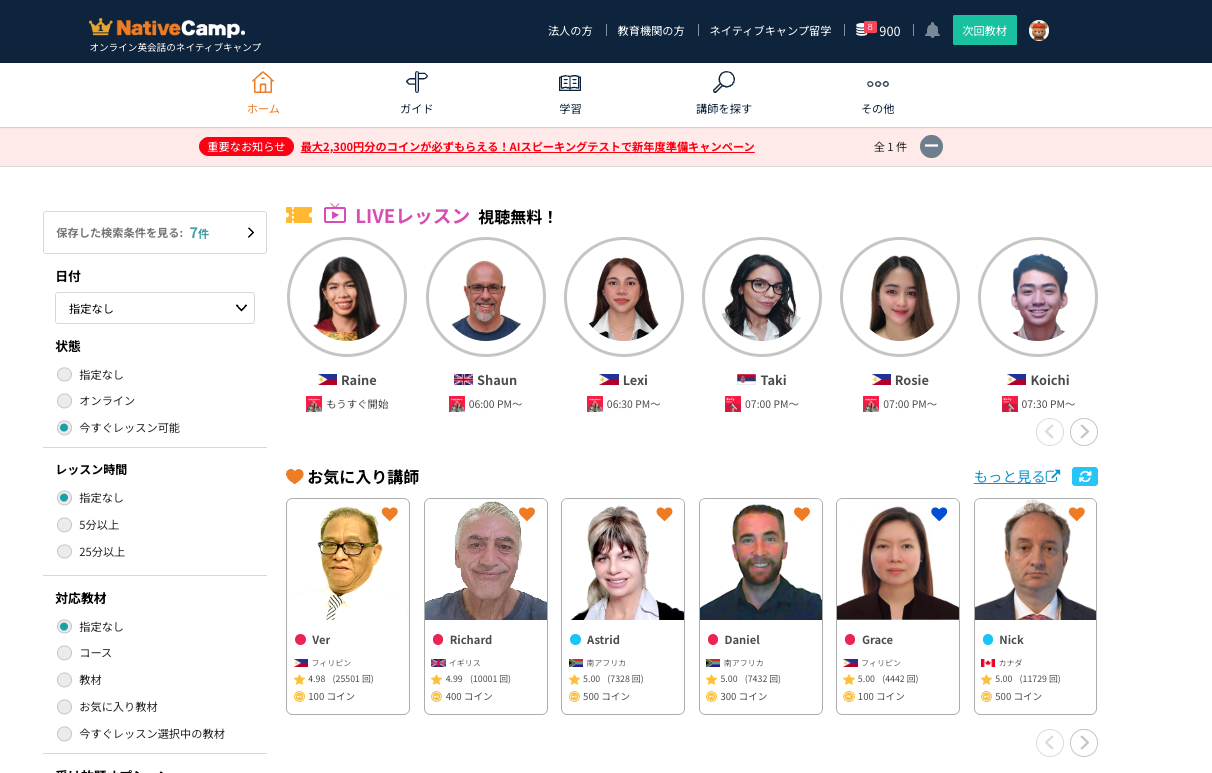Click the notification bell icon
Image resolution: width=1212 pixels, height=773 pixels.
pos(932,30)
